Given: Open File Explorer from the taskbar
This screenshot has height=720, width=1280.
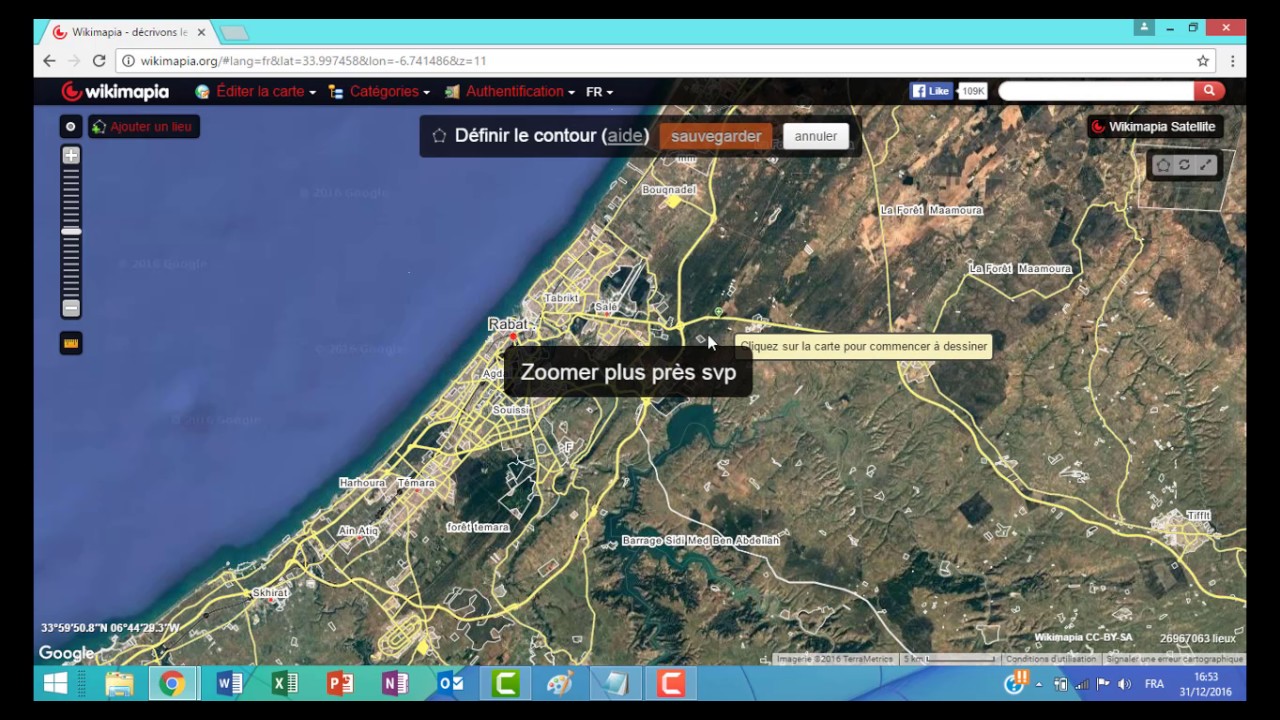Looking at the screenshot, I should click(119, 684).
